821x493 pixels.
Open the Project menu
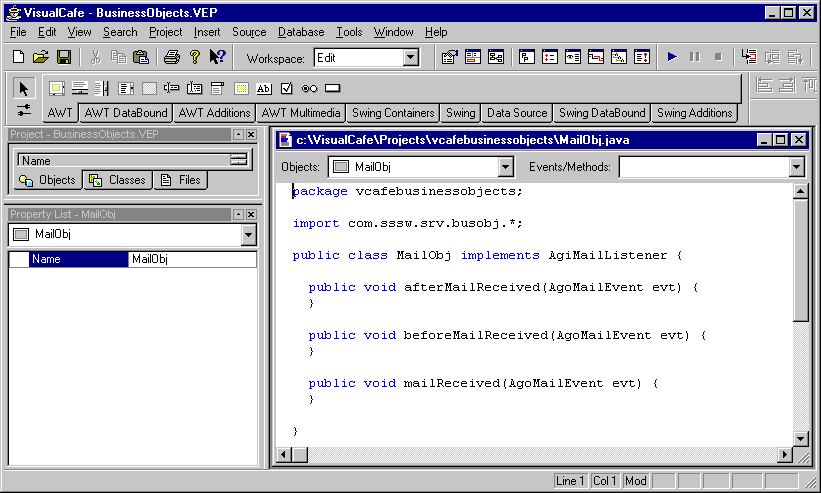165,32
